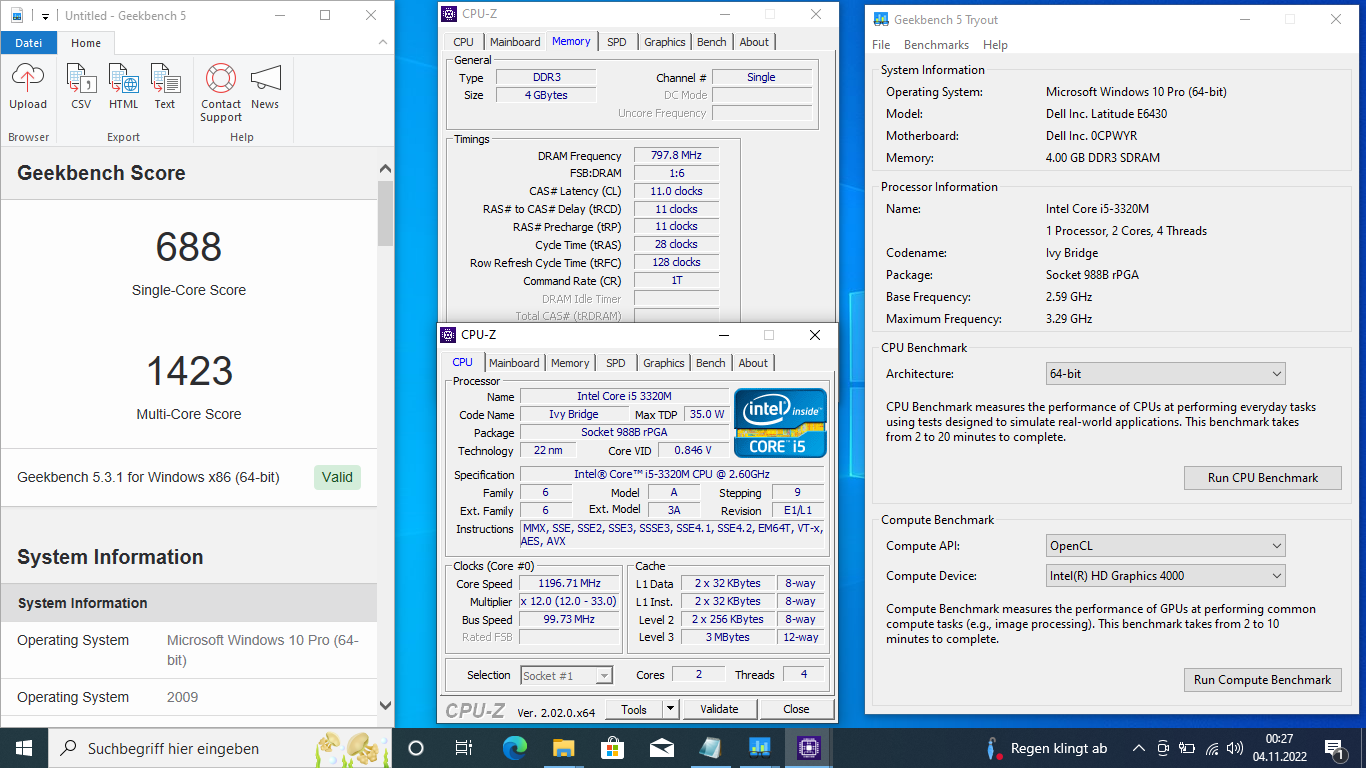The image size is (1366, 768).
Task: Click the Tools button in CPU-Z
Action: (634, 709)
